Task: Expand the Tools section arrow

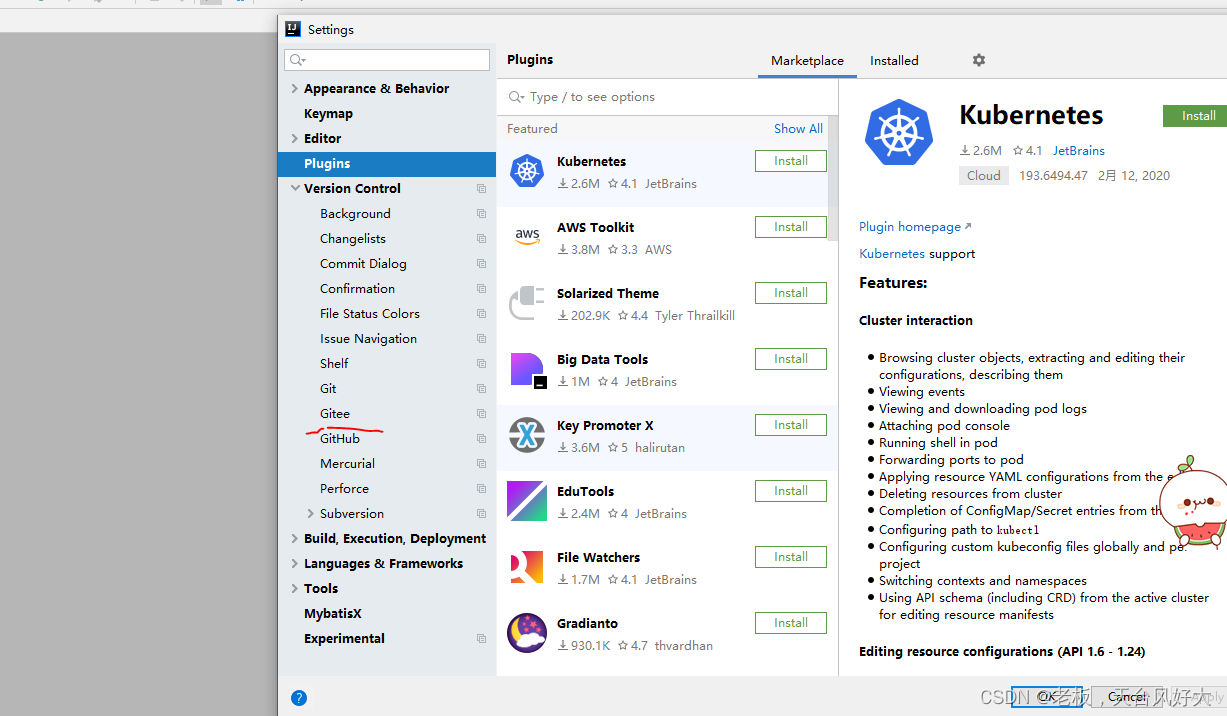Action: click(294, 589)
